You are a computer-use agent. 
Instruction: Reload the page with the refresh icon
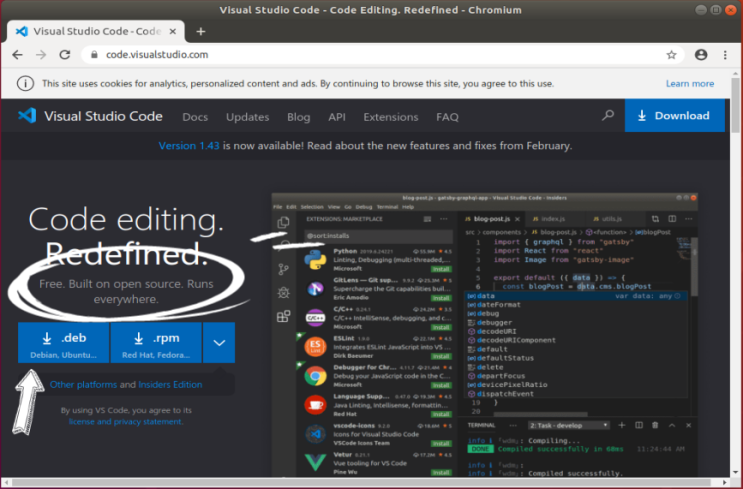pyautogui.click(x=65, y=55)
